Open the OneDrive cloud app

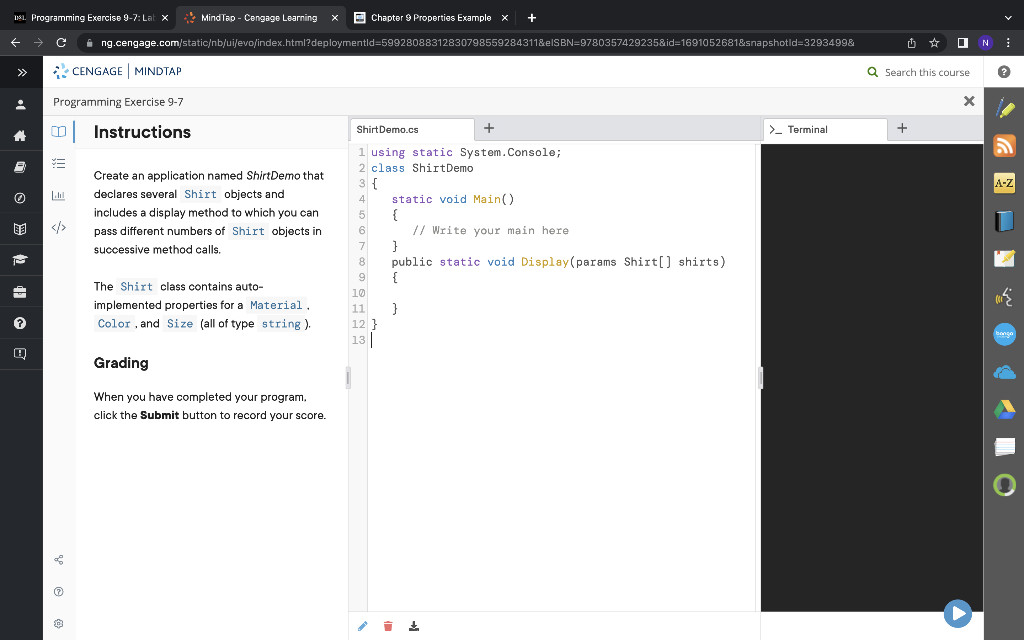[x=1003, y=372]
